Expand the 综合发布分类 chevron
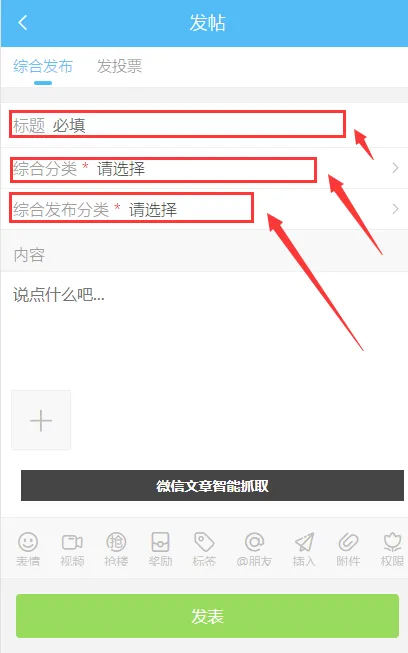The width and height of the screenshot is (408, 653). pos(395,209)
